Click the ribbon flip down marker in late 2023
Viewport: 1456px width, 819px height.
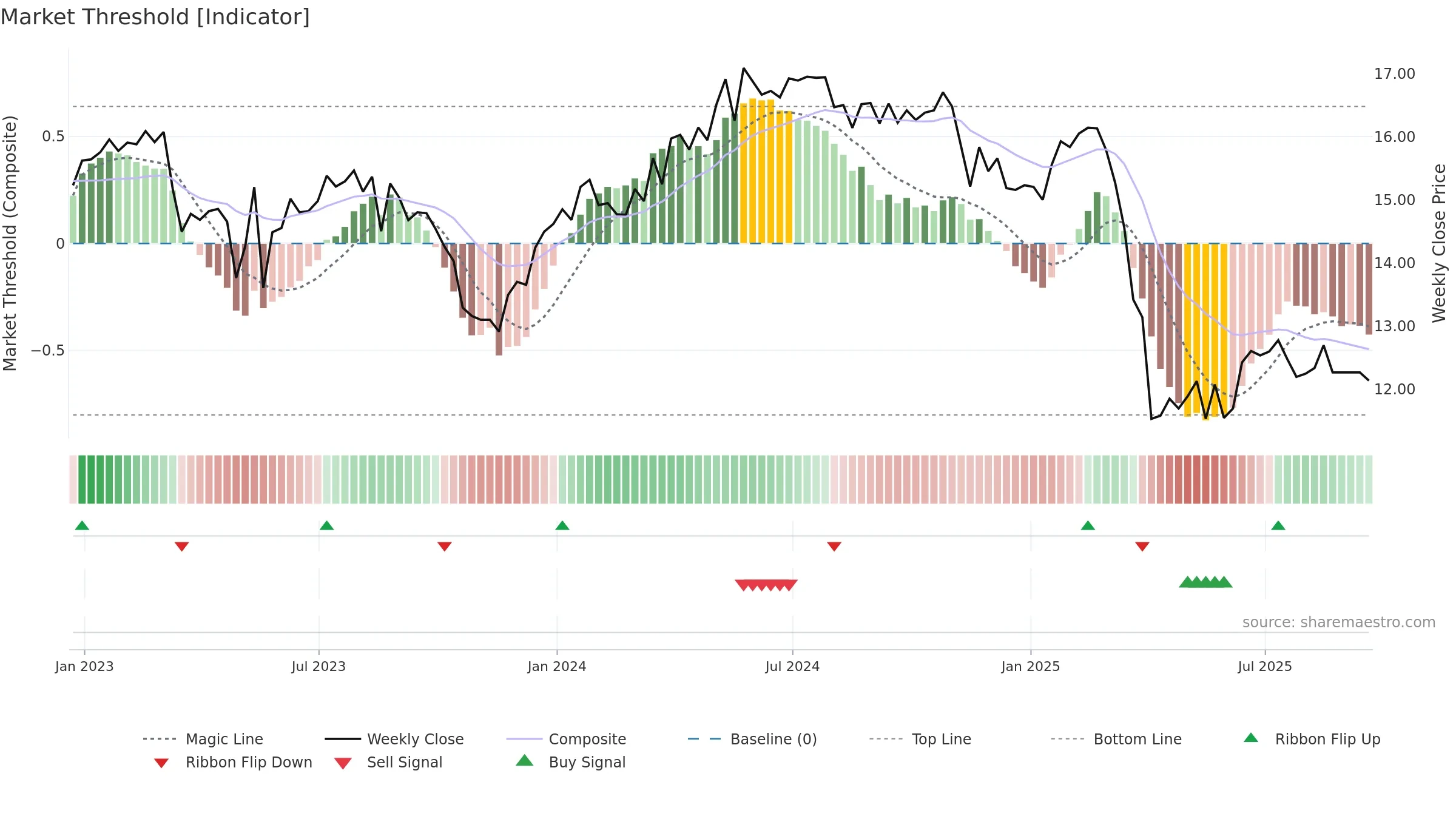tap(444, 546)
